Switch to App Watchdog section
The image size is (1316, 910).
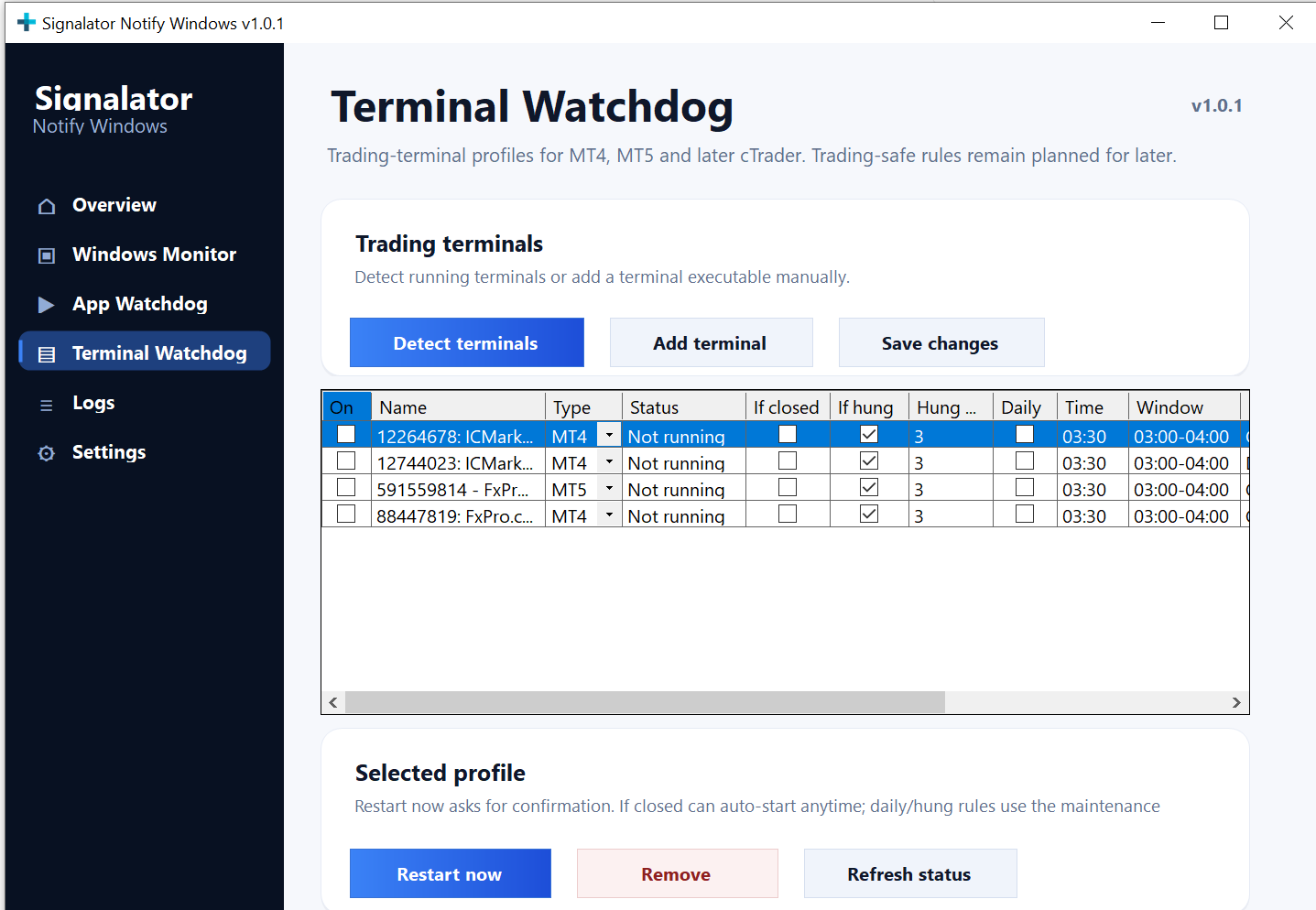[140, 304]
